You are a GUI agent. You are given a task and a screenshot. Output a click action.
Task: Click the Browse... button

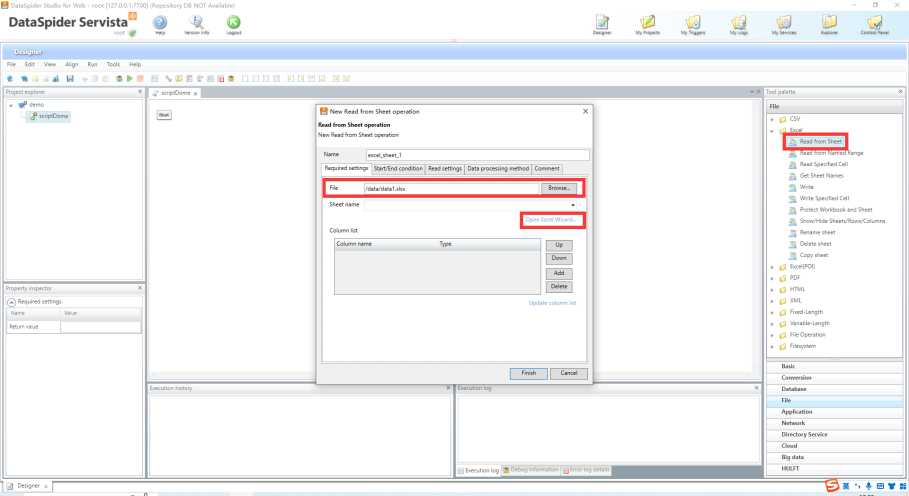point(559,188)
